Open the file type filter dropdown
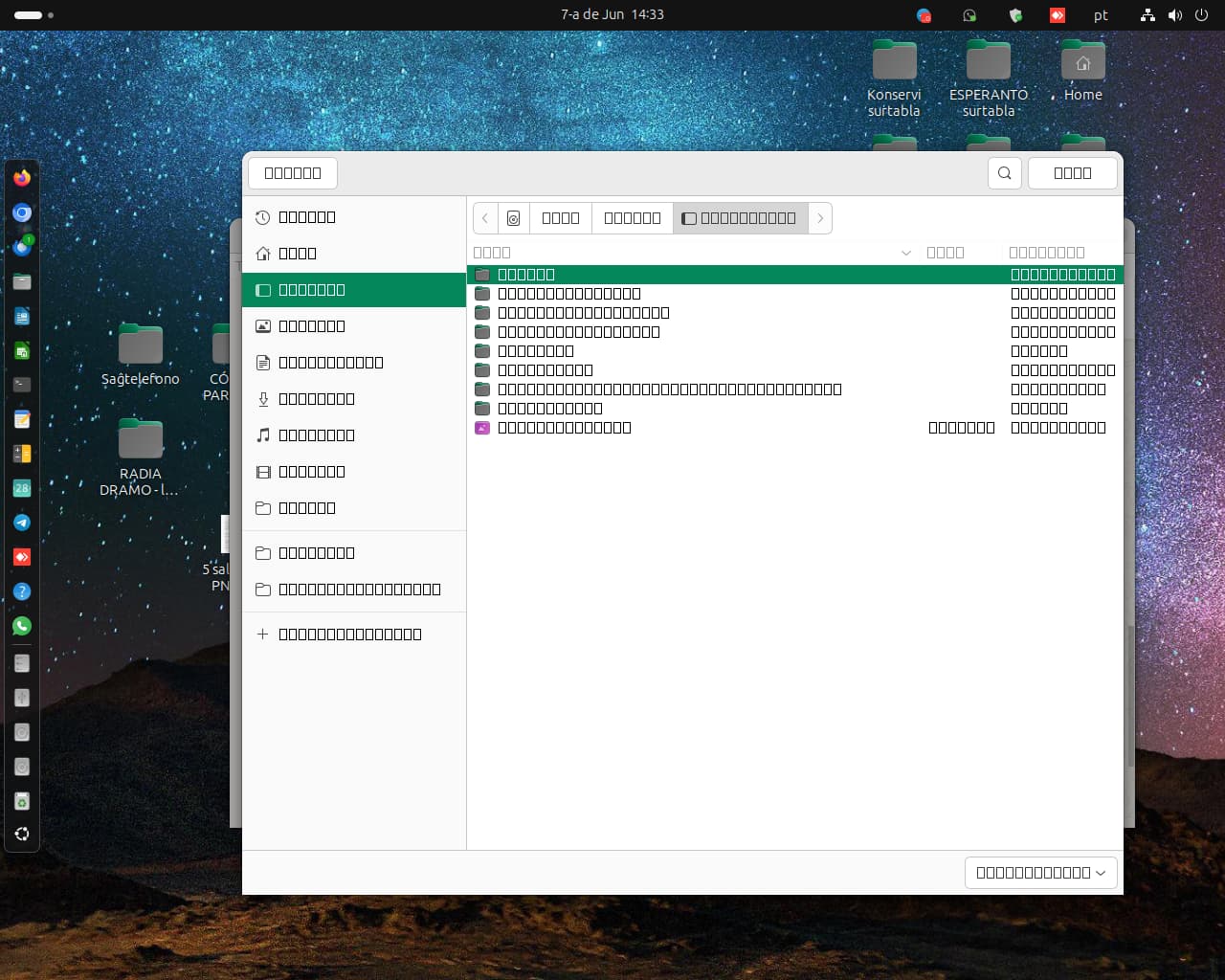 1040,873
